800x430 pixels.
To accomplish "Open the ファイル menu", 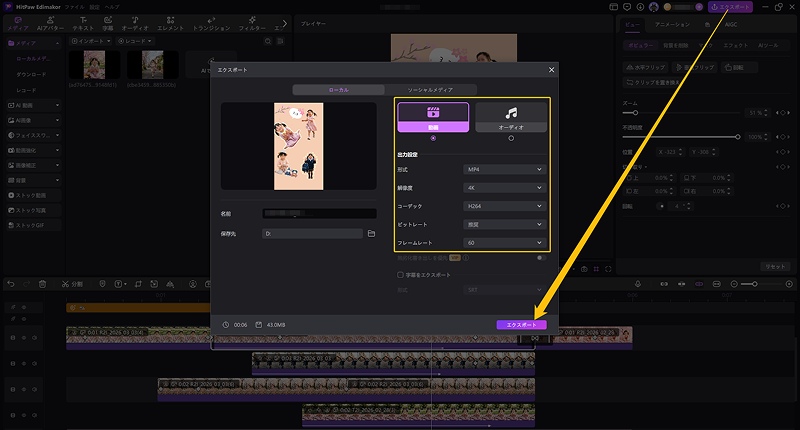I will (74, 7).
